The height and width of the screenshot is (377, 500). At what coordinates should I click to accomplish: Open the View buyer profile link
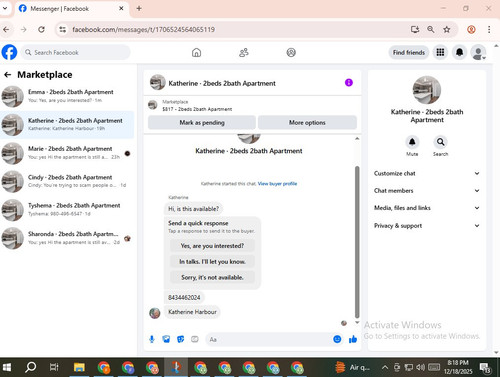coord(277,183)
